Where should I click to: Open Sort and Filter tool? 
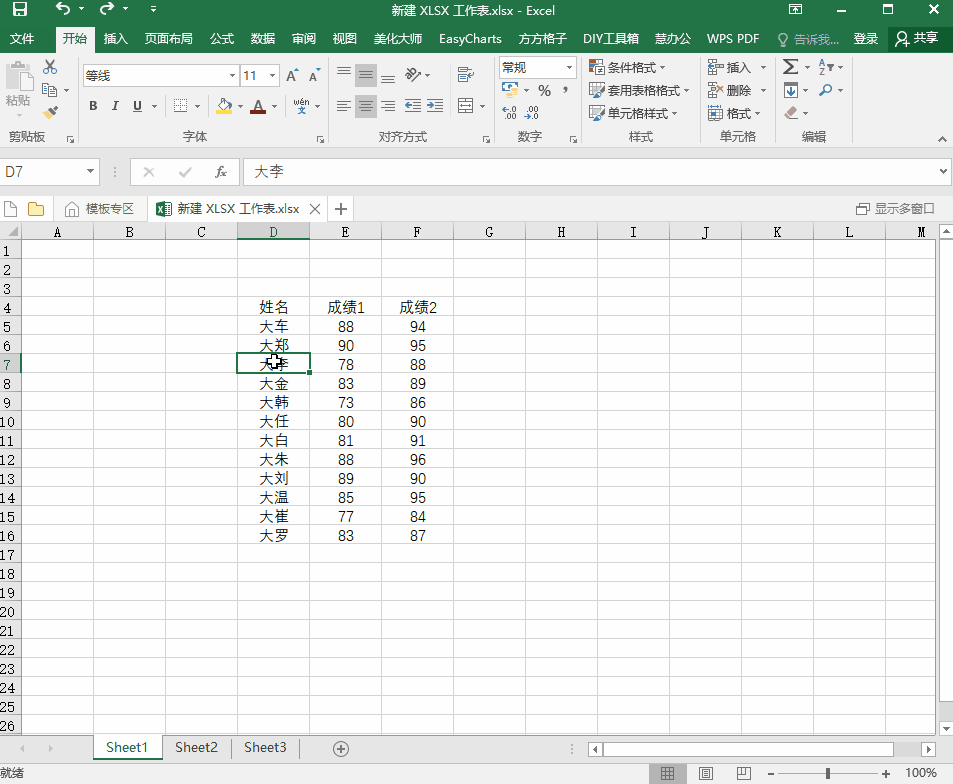(826, 66)
